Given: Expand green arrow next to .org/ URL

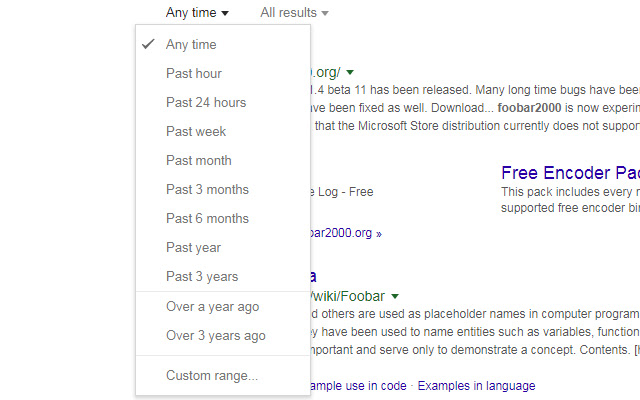Looking at the screenshot, I should [350, 73].
